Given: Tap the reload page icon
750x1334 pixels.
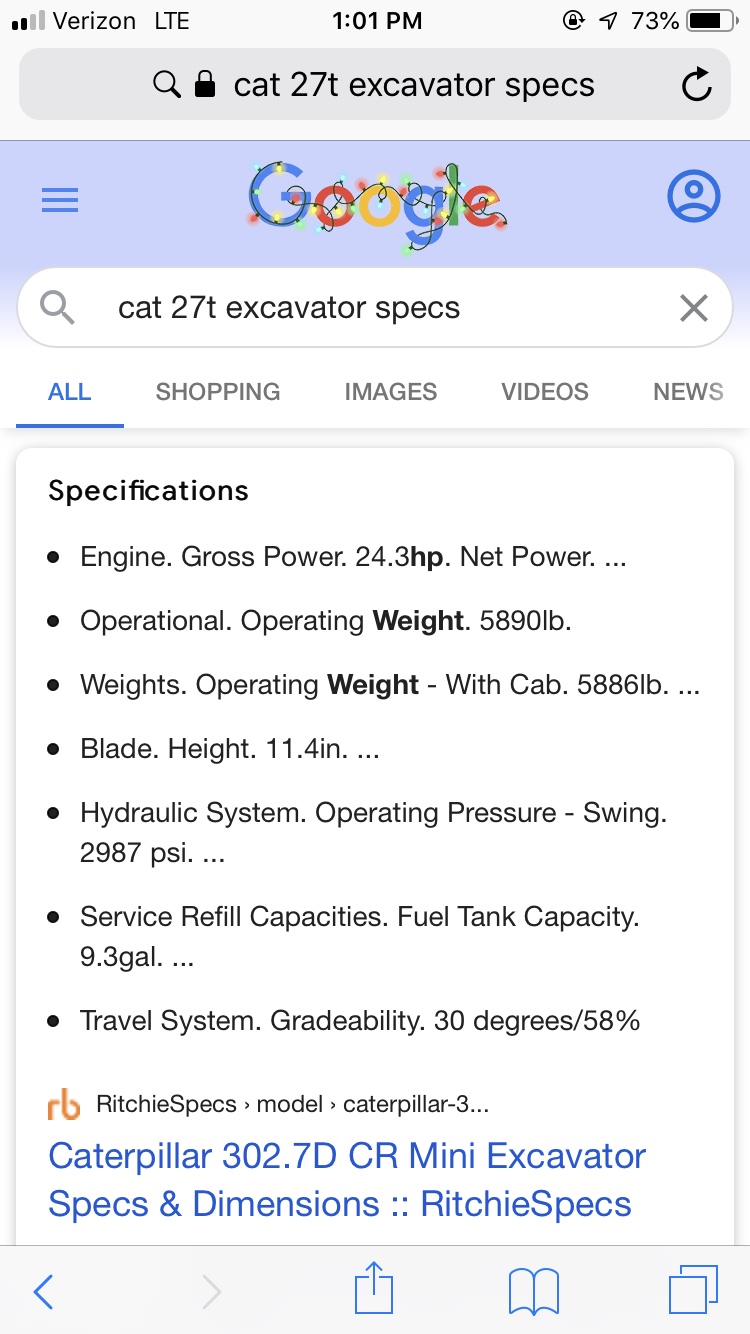Looking at the screenshot, I should coord(697,86).
